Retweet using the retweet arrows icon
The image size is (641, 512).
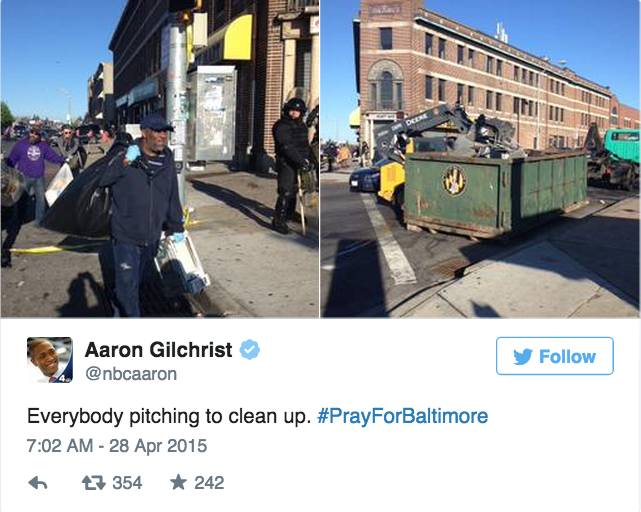[x=94, y=483]
